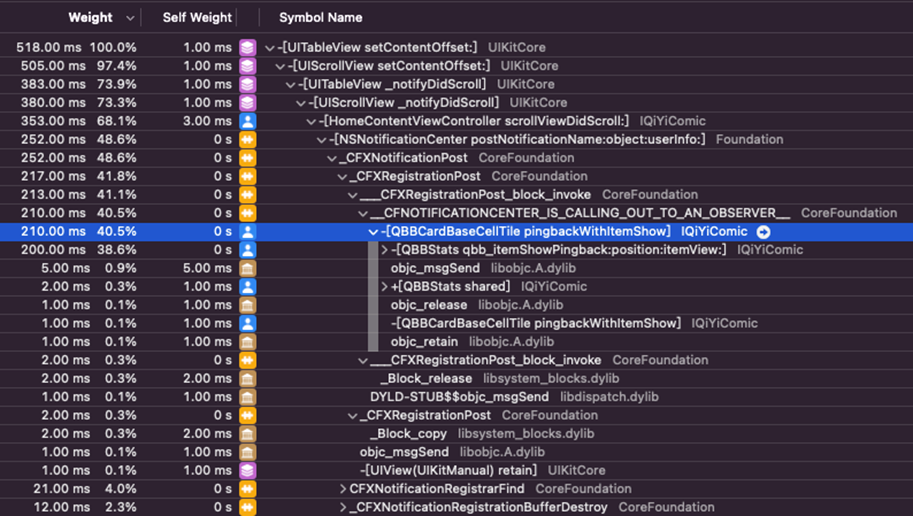This screenshot has width=913, height=516.
Task: Collapse the selected QBBCardBaseCellTile pingbackWithItemShow row
Action: coord(373,232)
